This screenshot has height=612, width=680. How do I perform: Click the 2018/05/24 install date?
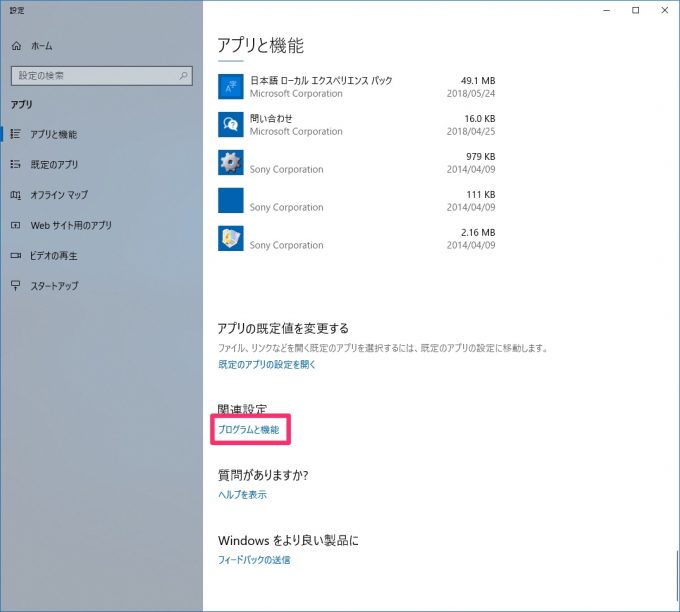[471, 93]
